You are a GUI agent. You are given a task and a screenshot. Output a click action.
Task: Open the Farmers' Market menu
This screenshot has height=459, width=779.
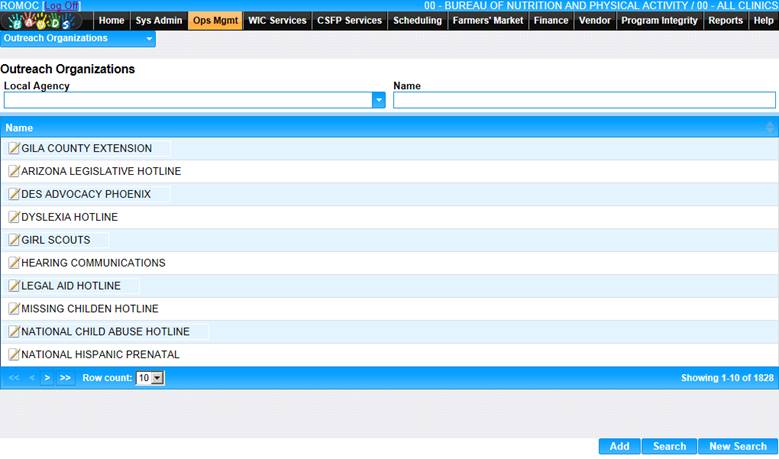point(487,20)
